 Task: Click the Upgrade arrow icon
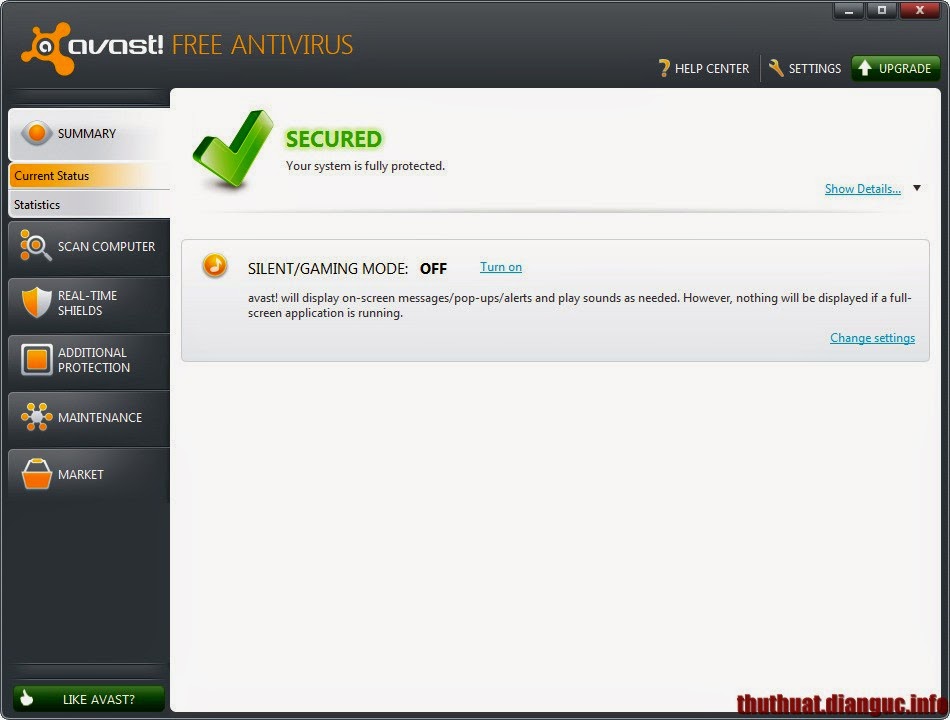point(865,68)
